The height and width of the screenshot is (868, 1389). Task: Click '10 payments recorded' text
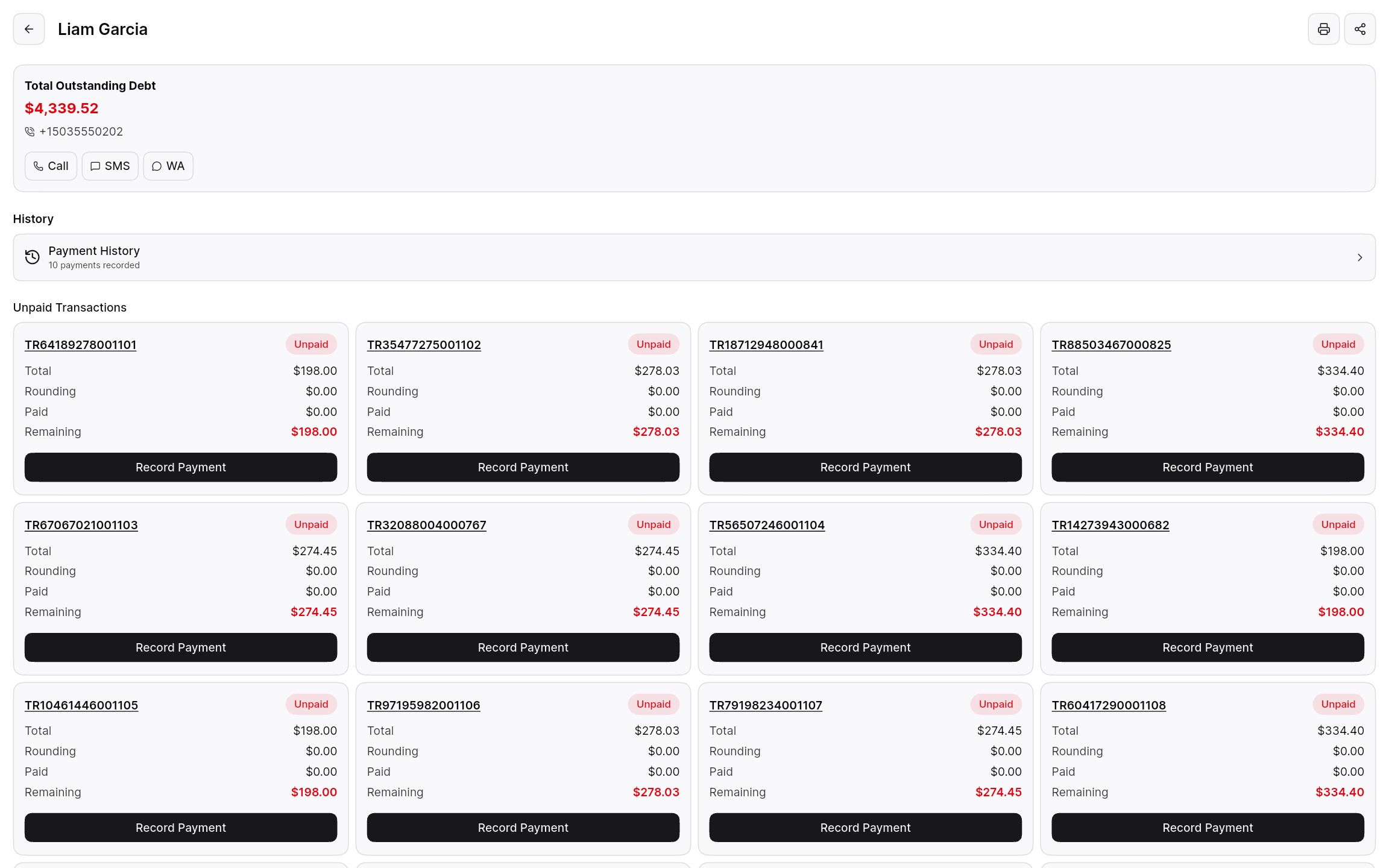(x=94, y=265)
